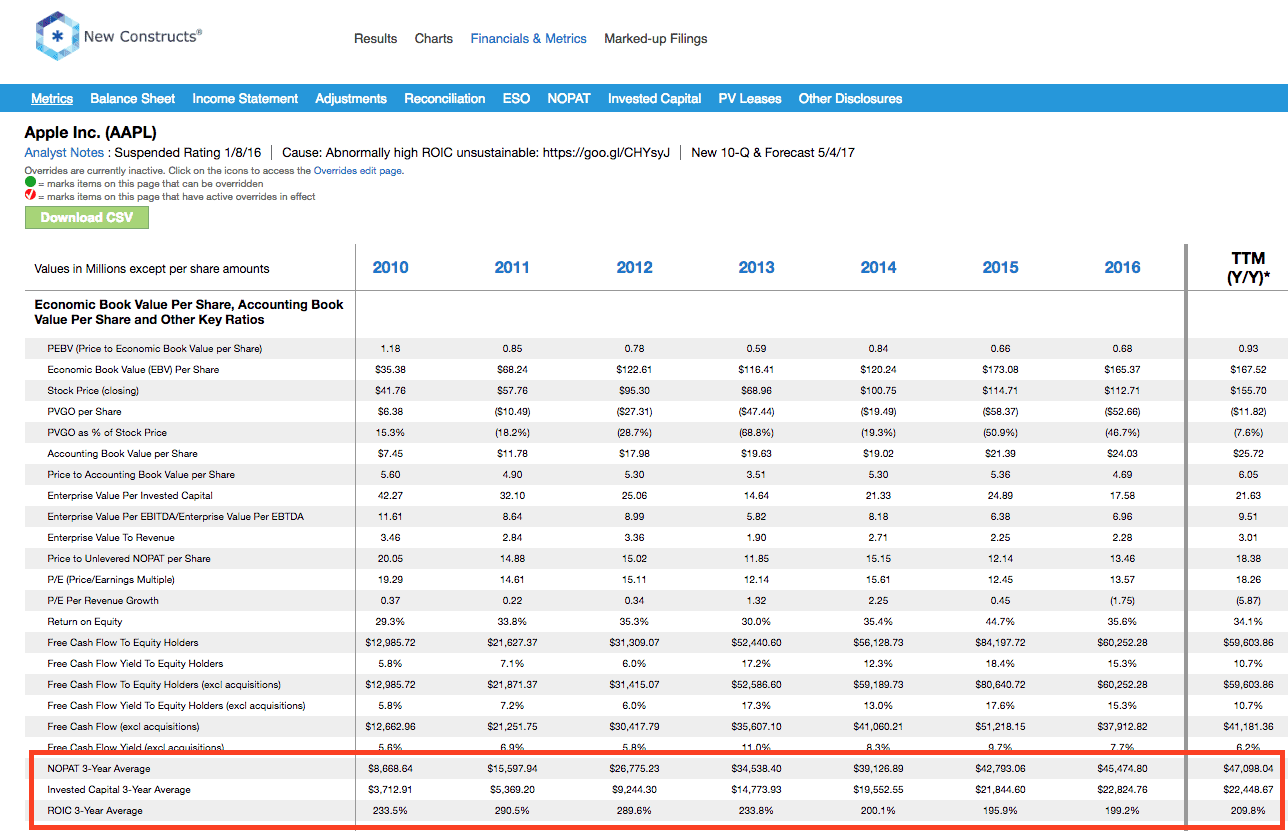The image size is (1288, 831).
Task: Click 2016 stock price $112.71
Action: click(1122, 391)
